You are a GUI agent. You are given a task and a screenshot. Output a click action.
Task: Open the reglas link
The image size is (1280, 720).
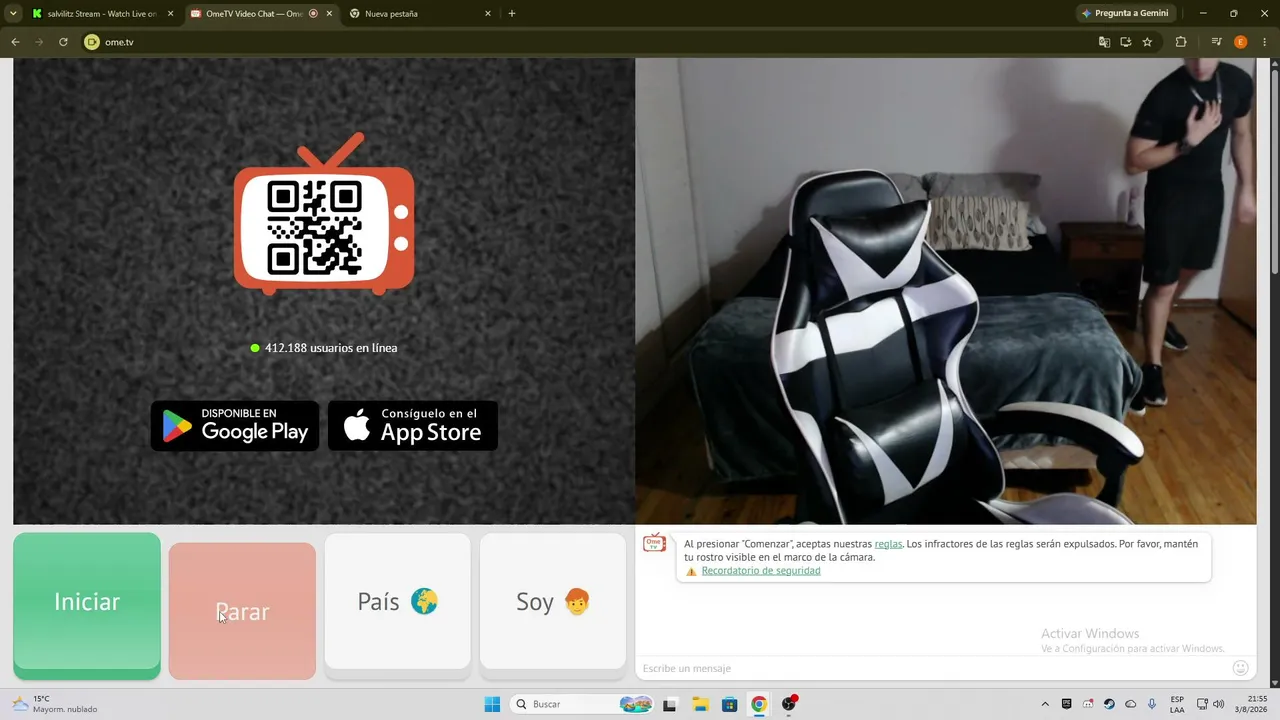[x=888, y=544]
